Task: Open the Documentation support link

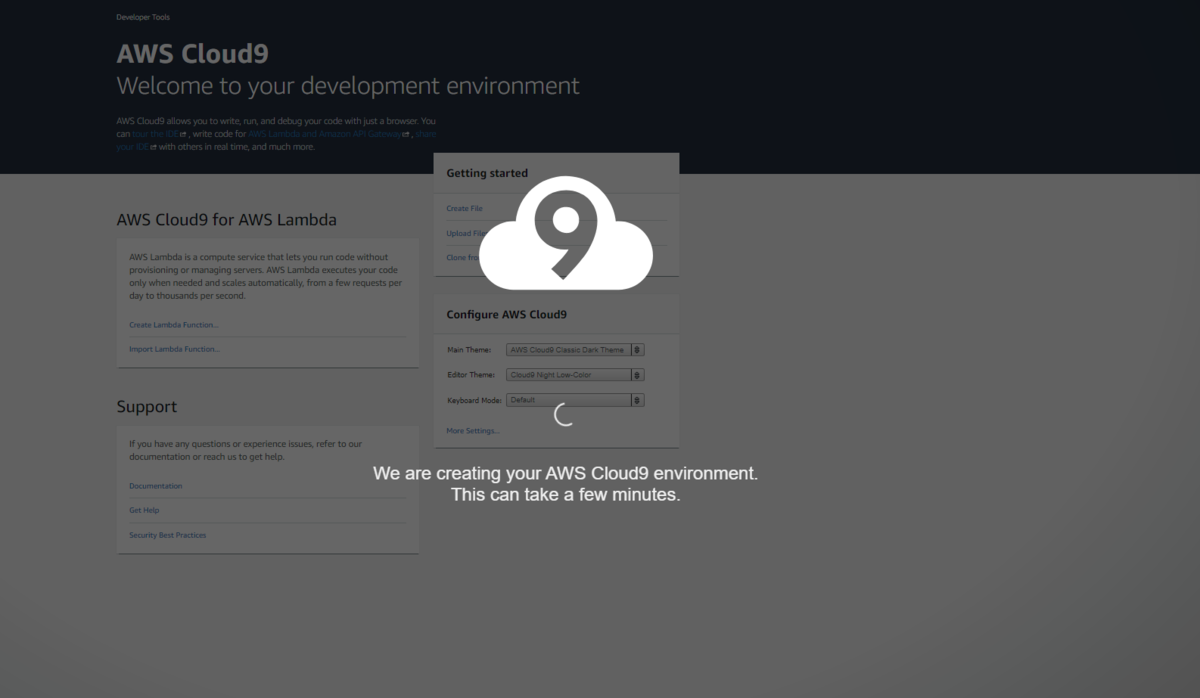Action: 156,486
